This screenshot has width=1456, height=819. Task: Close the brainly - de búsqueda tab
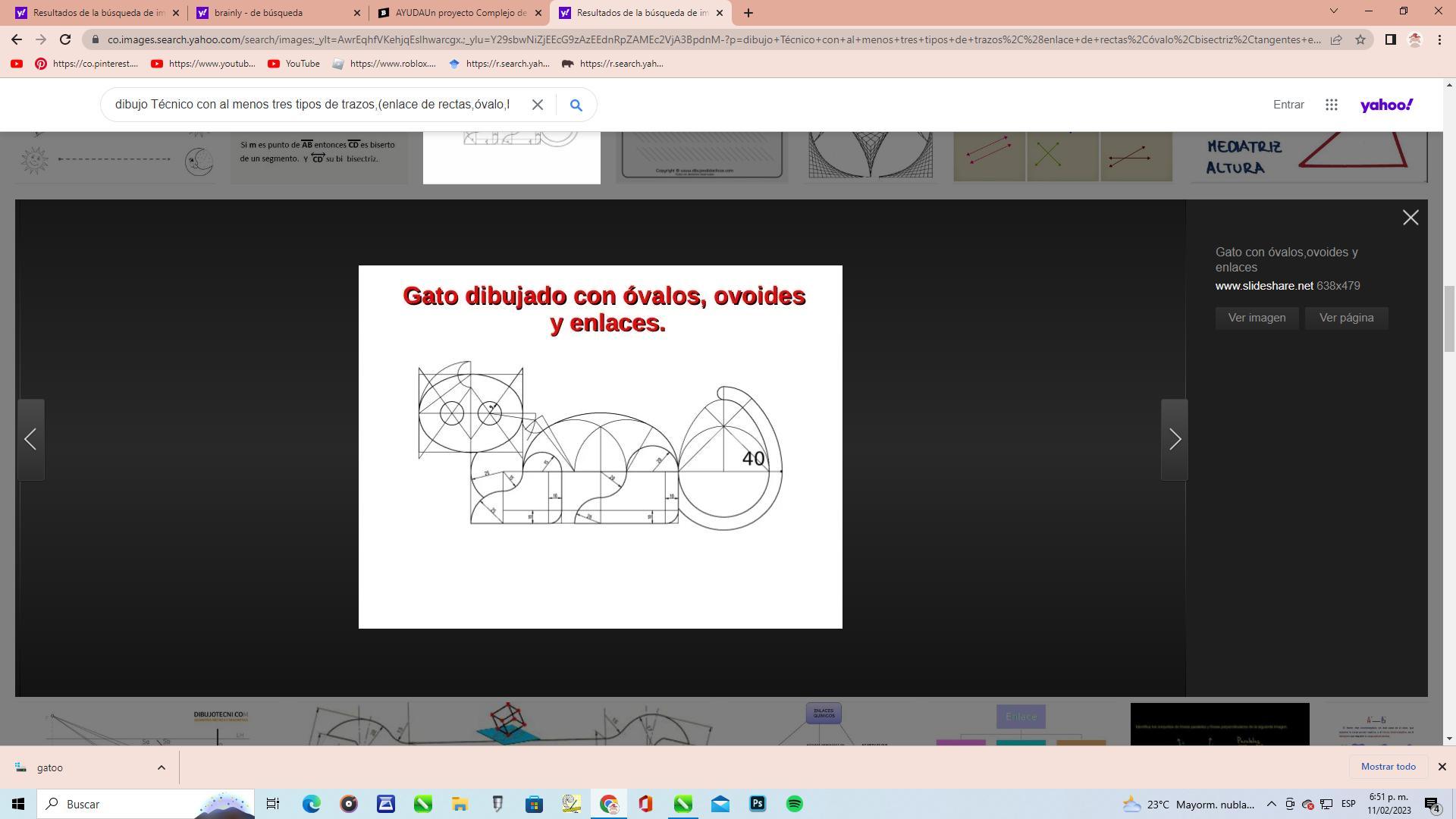click(x=357, y=13)
